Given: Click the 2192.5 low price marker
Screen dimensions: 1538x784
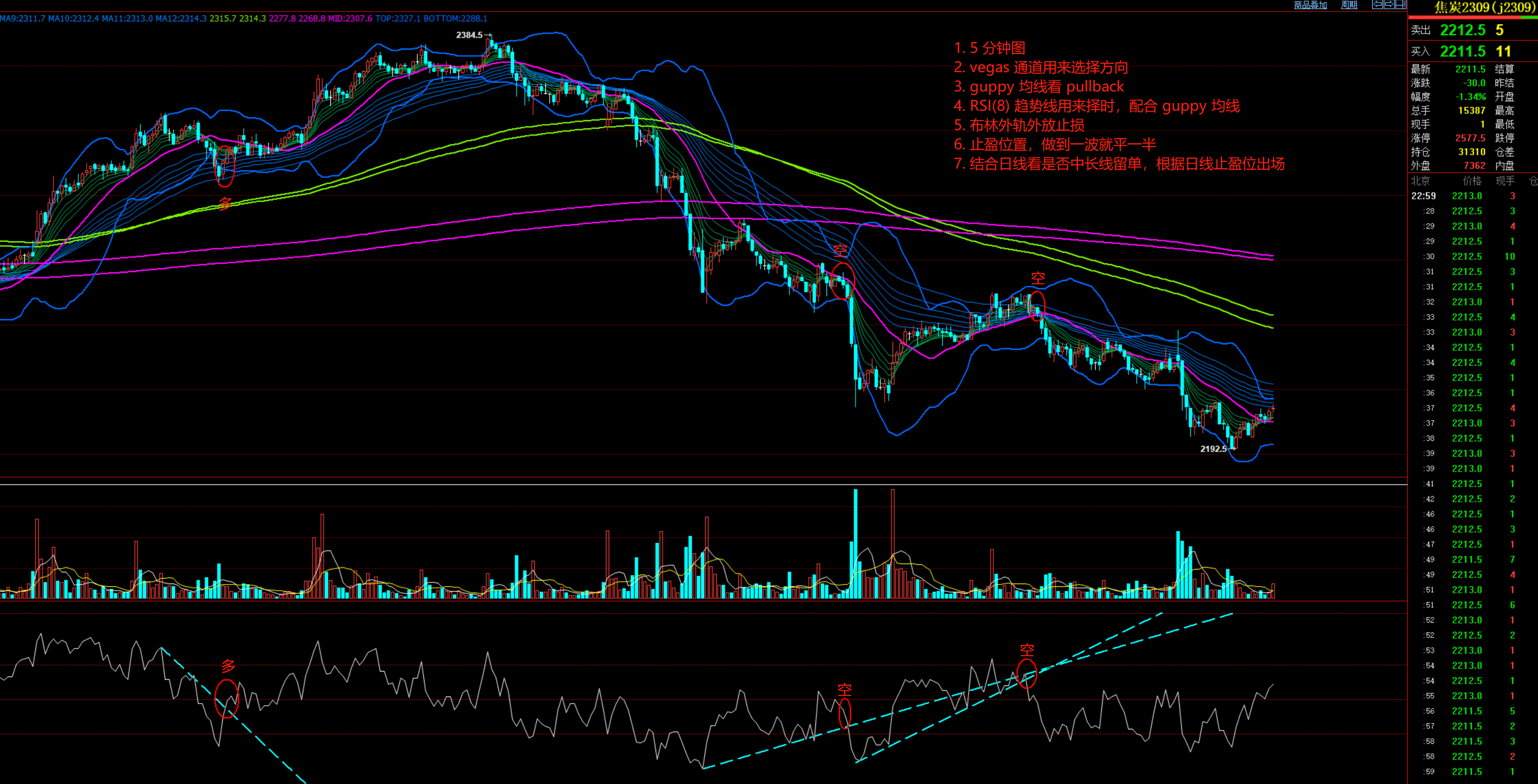Looking at the screenshot, I should pyautogui.click(x=1213, y=448).
